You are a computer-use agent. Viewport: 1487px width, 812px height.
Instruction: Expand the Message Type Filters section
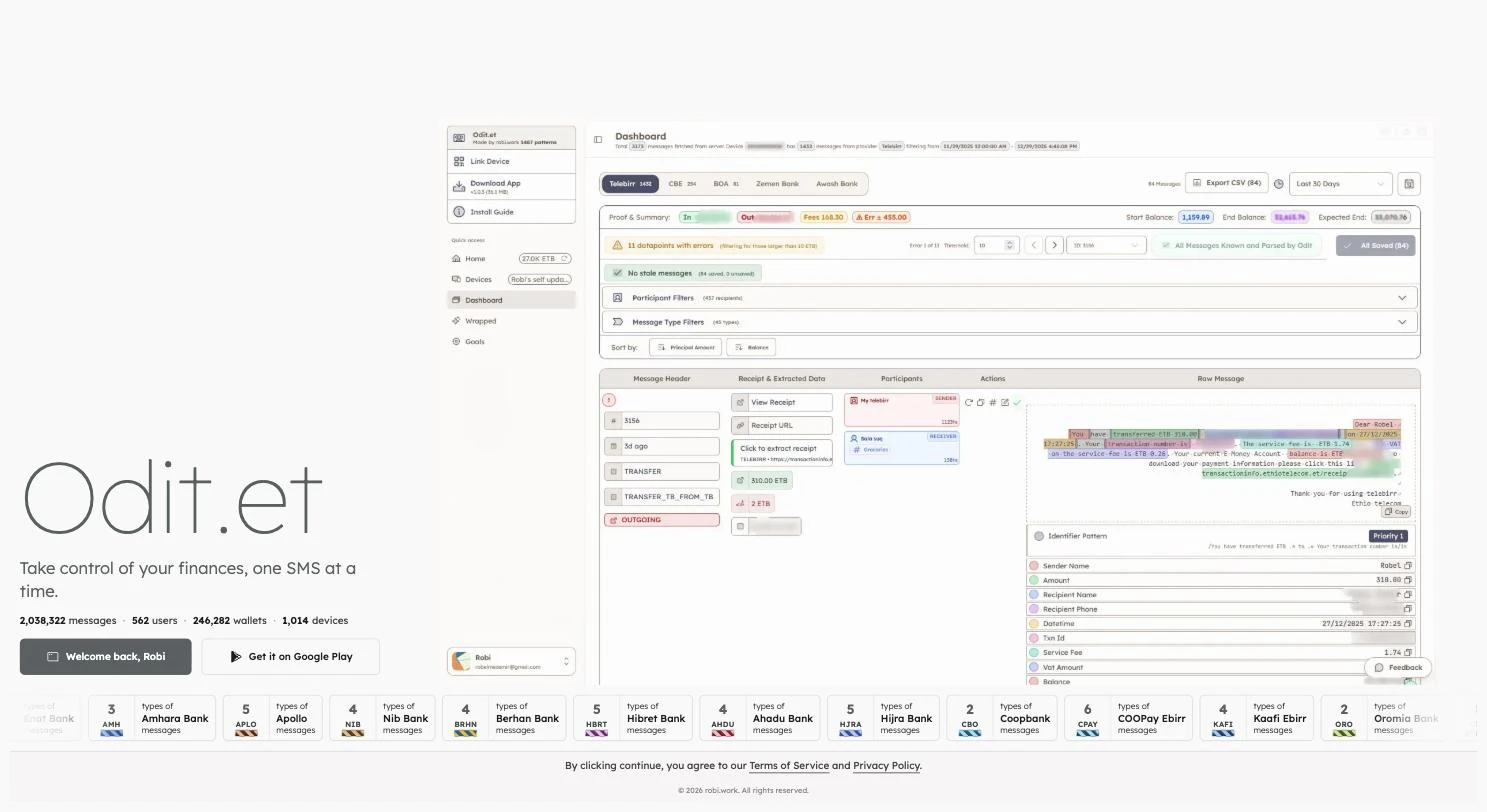click(1010, 322)
